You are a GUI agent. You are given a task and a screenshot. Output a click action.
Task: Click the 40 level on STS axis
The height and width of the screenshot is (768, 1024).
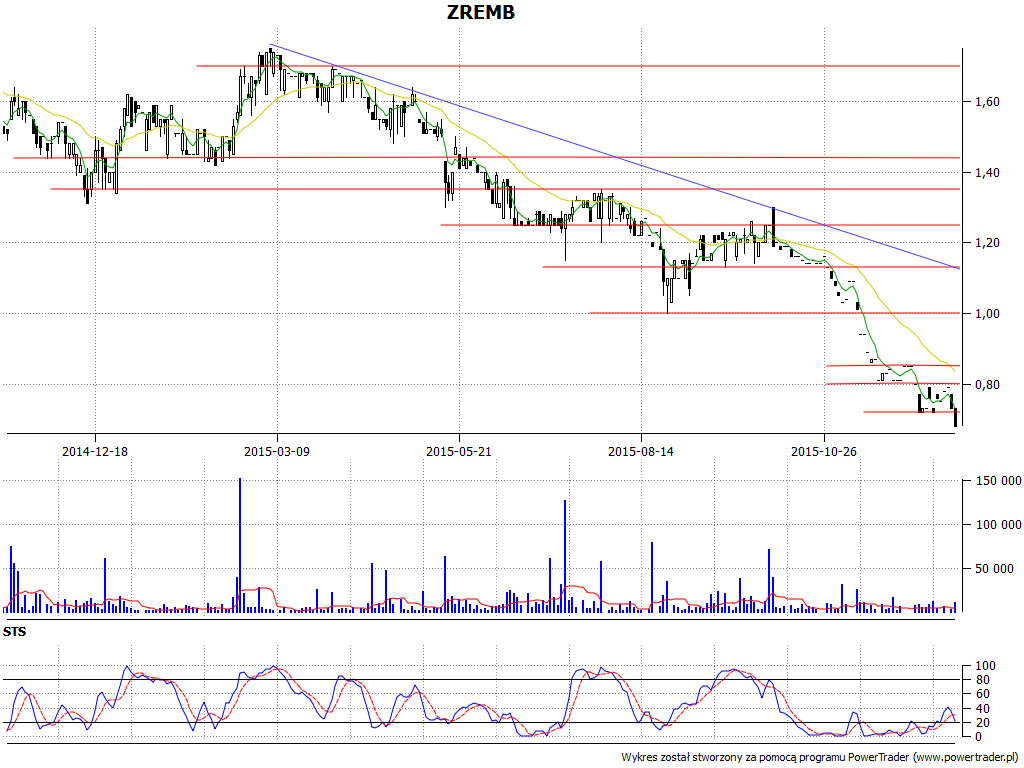(982, 709)
